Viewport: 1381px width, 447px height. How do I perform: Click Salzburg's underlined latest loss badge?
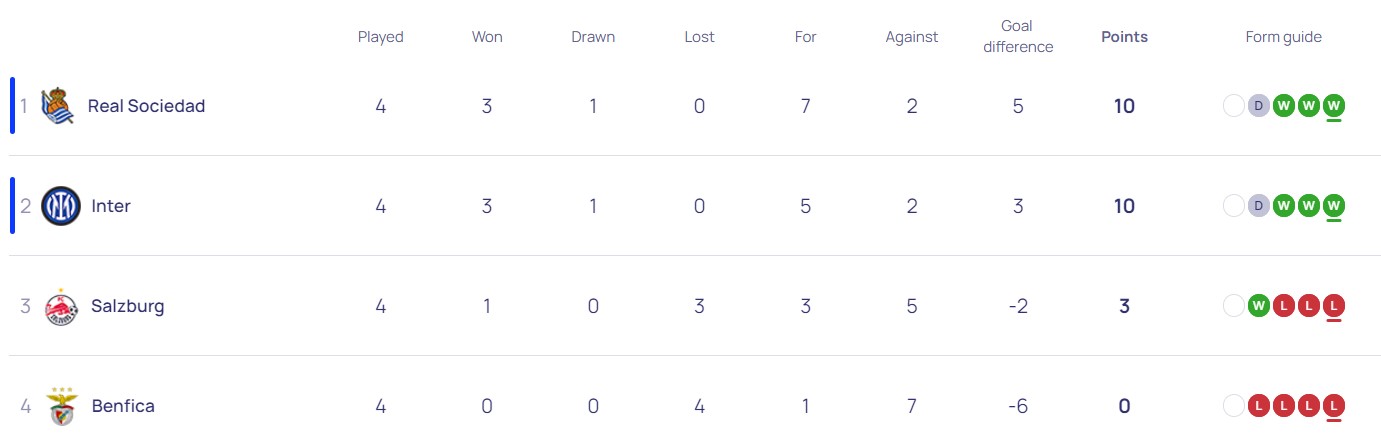[1333, 306]
